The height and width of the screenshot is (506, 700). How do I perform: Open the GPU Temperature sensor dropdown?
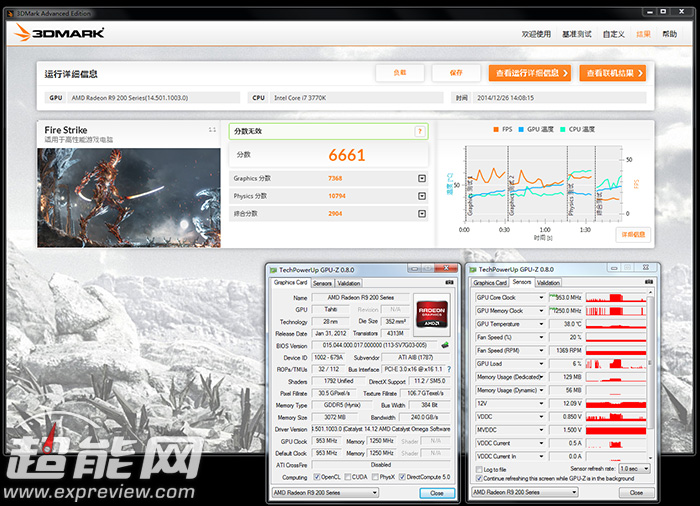pyautogui.click(x=541, y=324)
